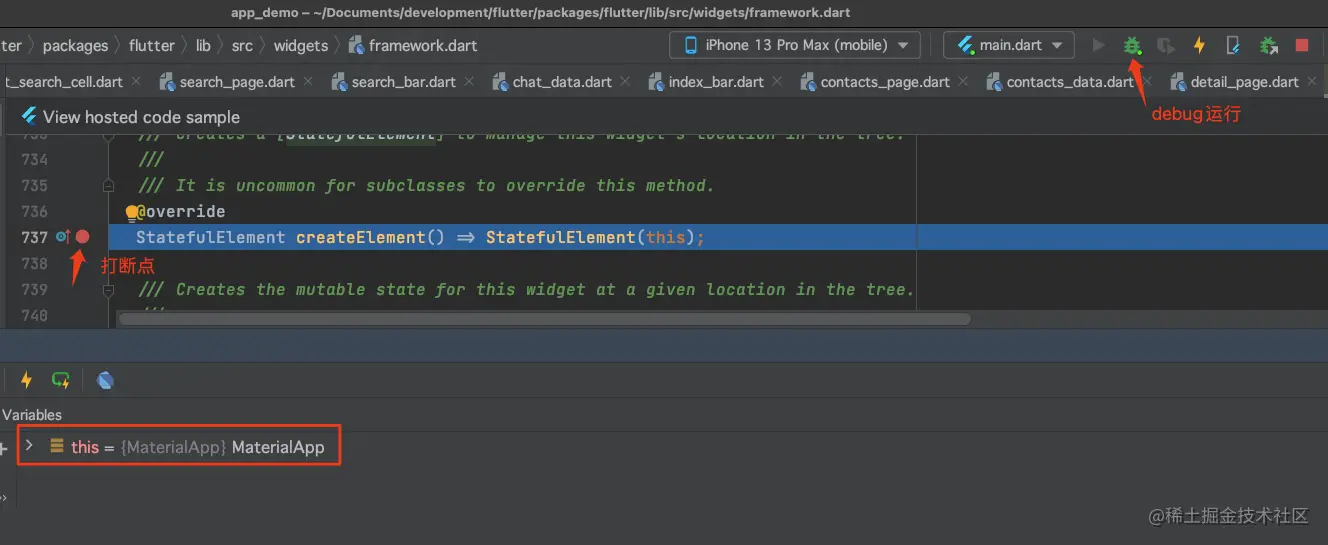Switch to the detail_page.dart tab
This screenshot has height=545, width=1328.
pos(1245,82)
